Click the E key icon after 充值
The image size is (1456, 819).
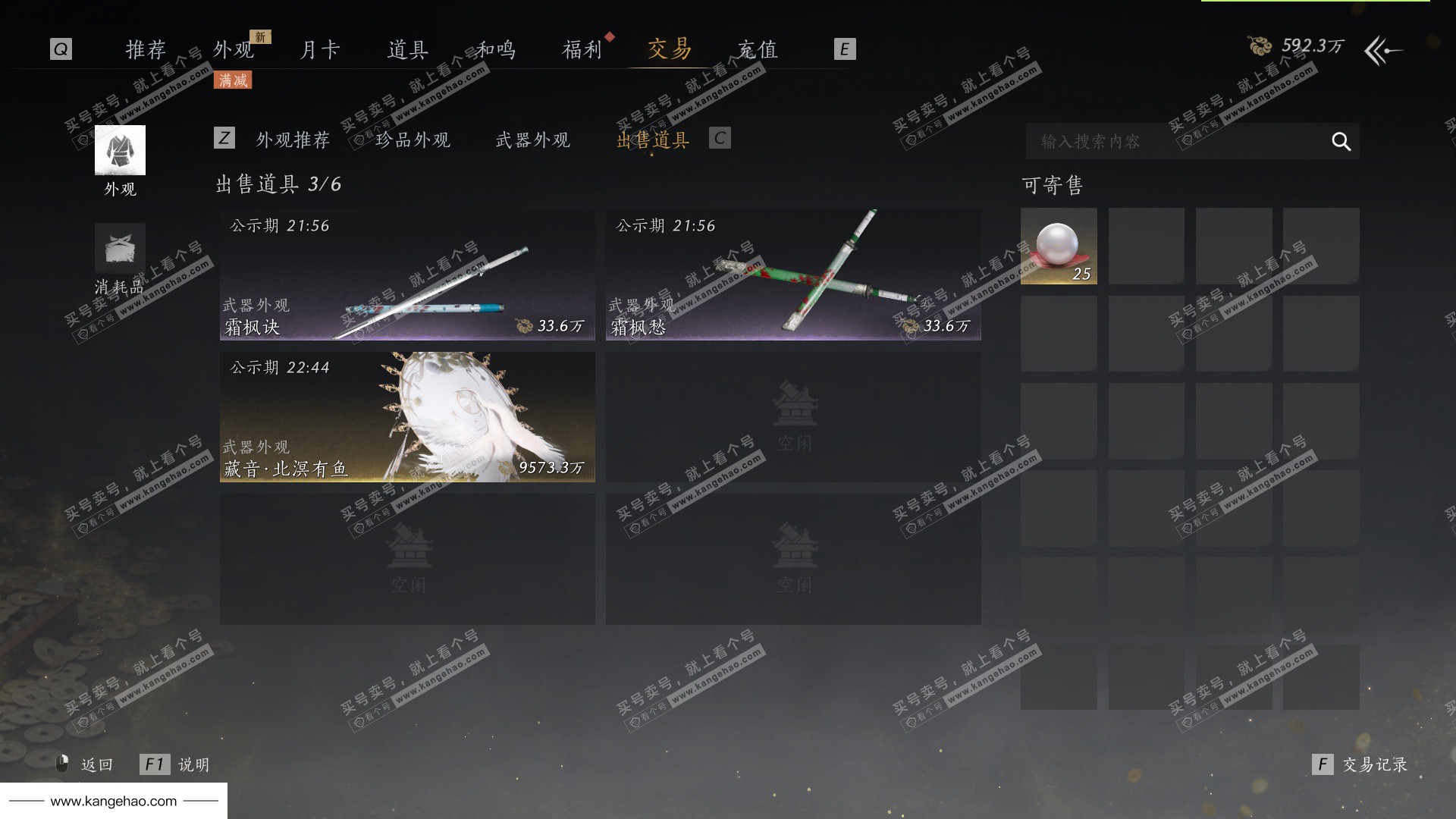(x=844, y=49)
